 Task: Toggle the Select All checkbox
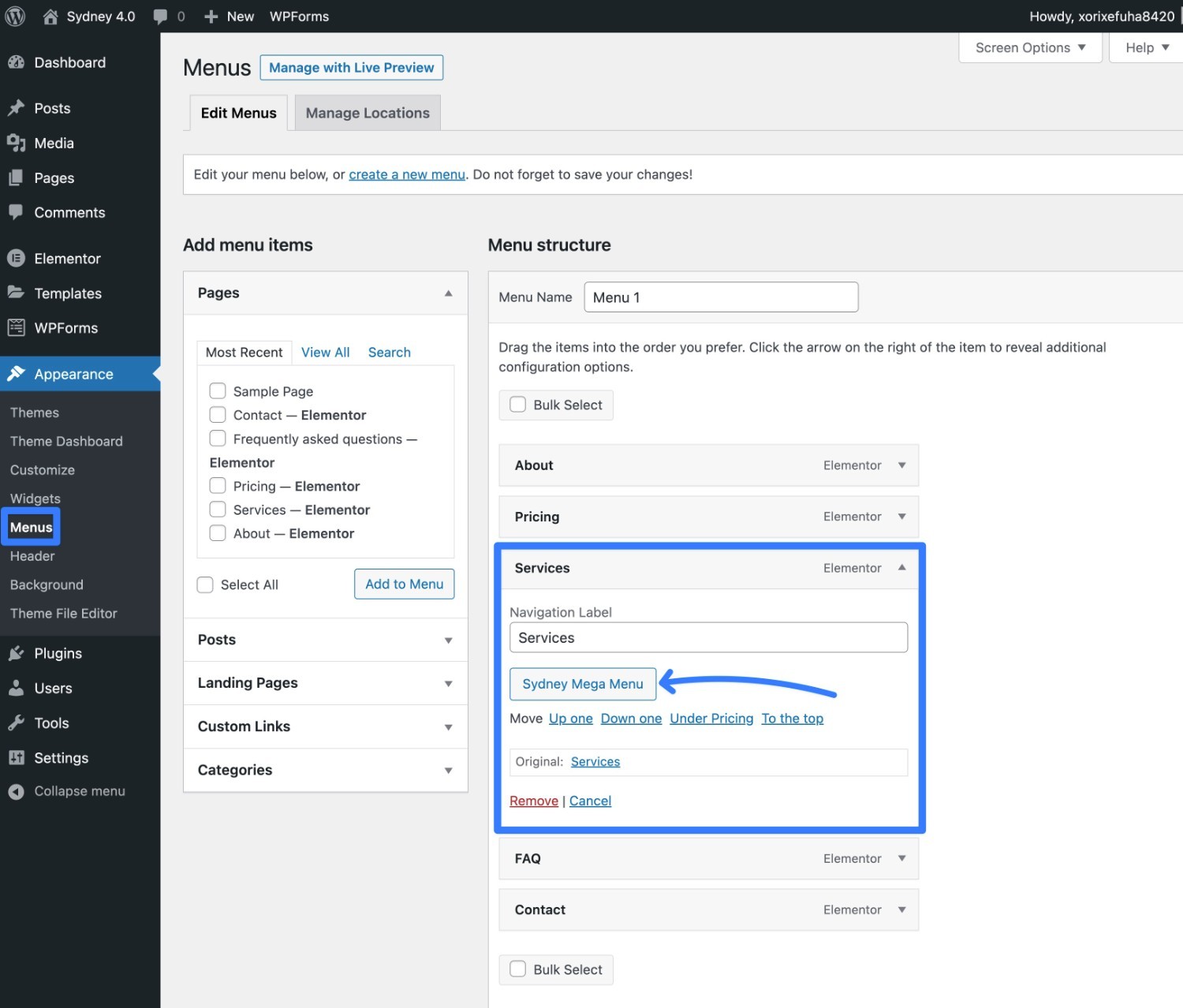(205, 584)
